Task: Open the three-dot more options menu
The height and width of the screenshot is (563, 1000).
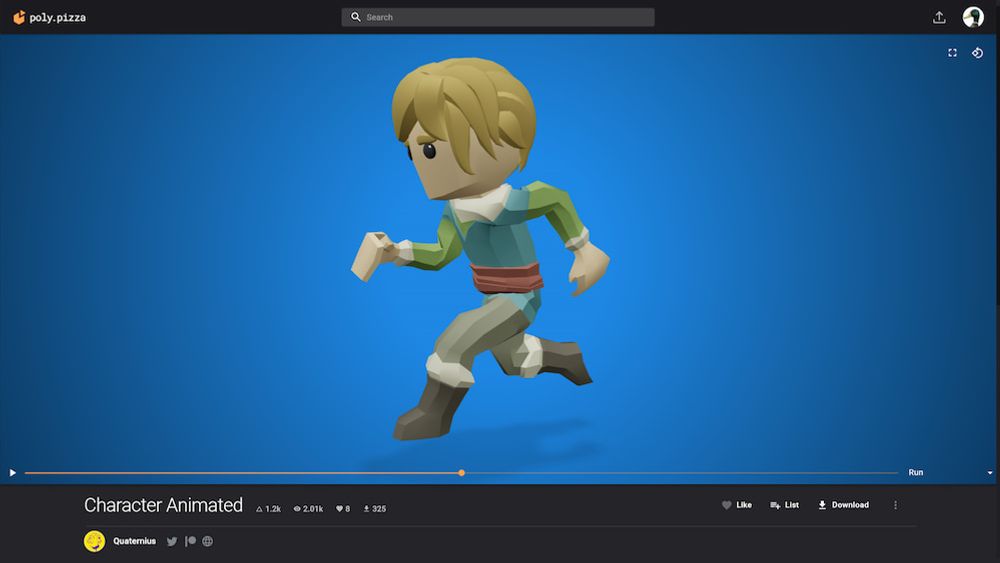Action: 895,505
